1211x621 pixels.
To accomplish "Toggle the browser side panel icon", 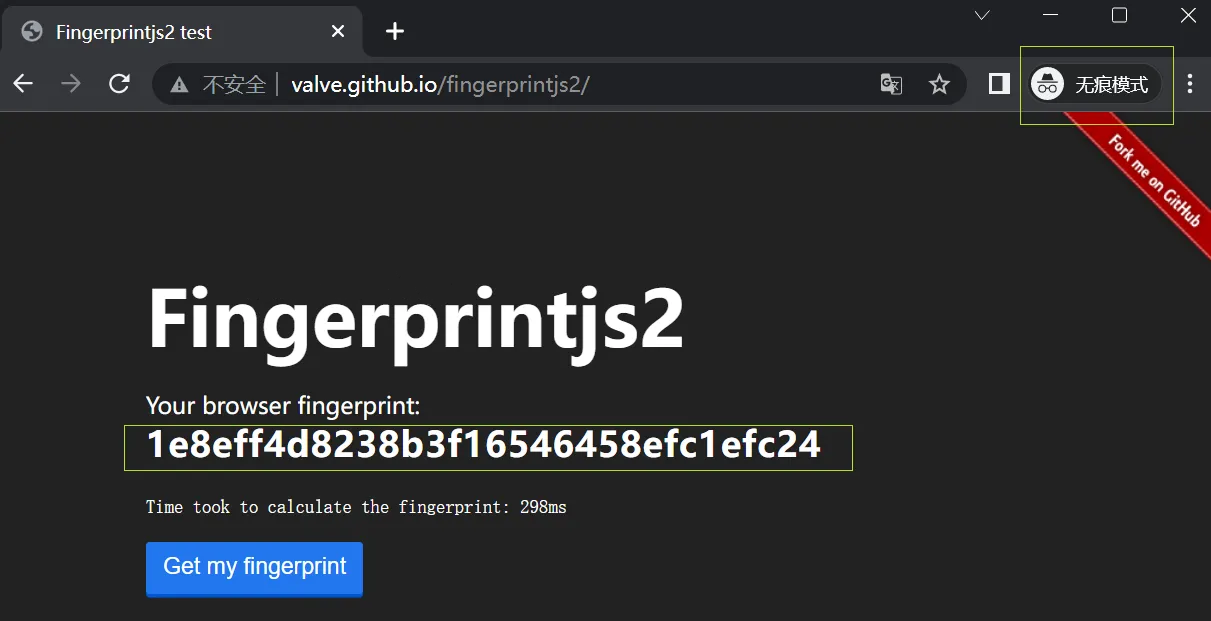I will 999,84.
